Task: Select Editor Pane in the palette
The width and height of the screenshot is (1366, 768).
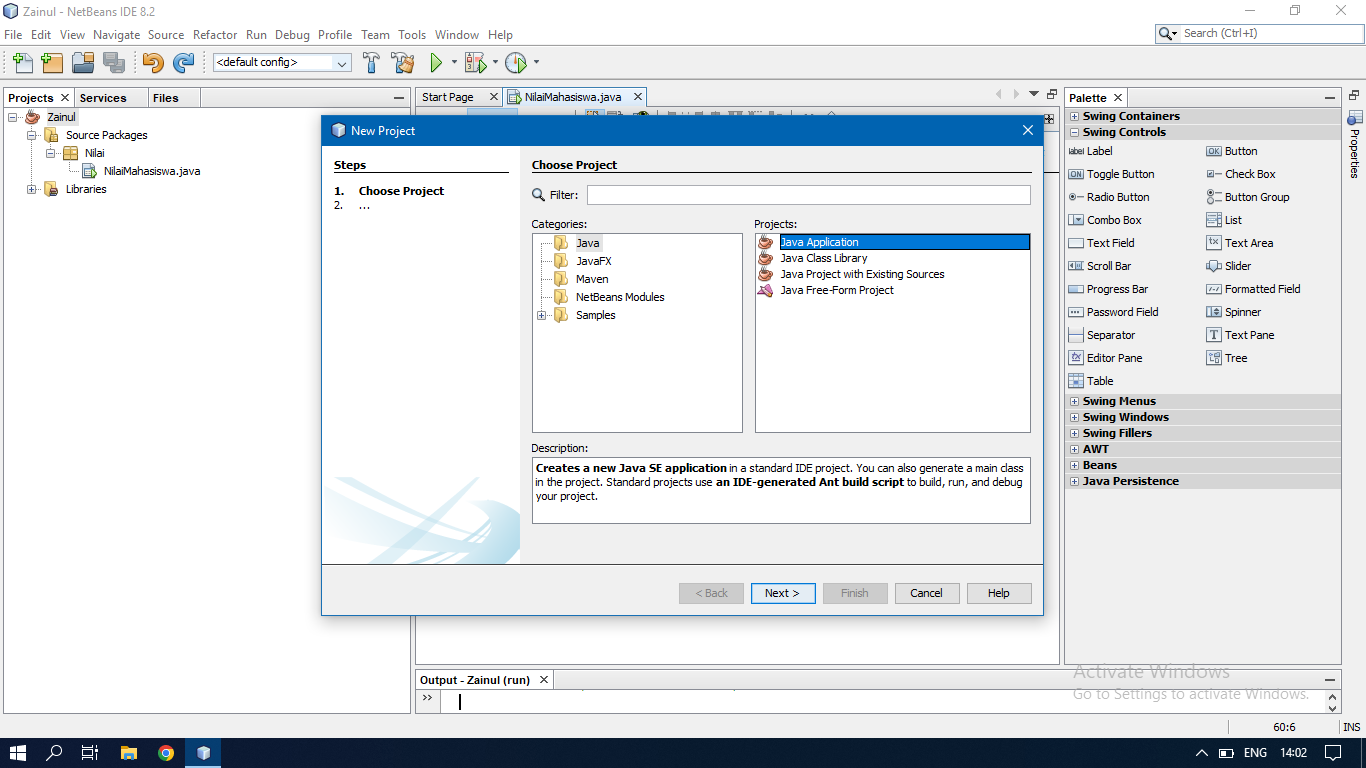Action: [1105, 358]
